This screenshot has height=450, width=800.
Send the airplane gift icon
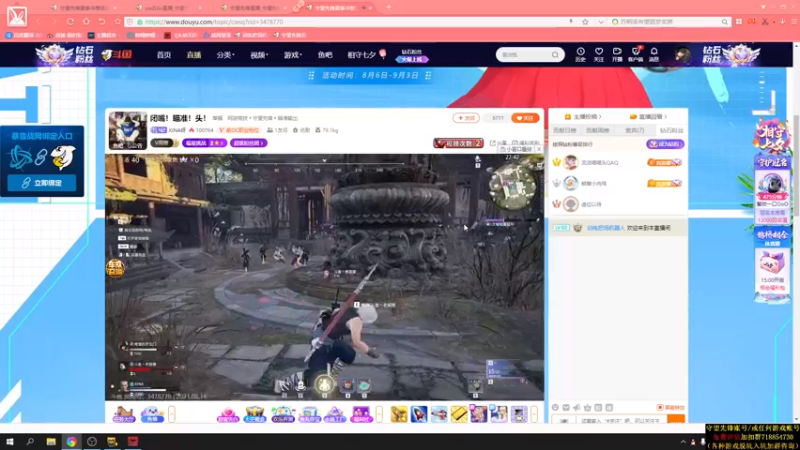tap(439, 414)
